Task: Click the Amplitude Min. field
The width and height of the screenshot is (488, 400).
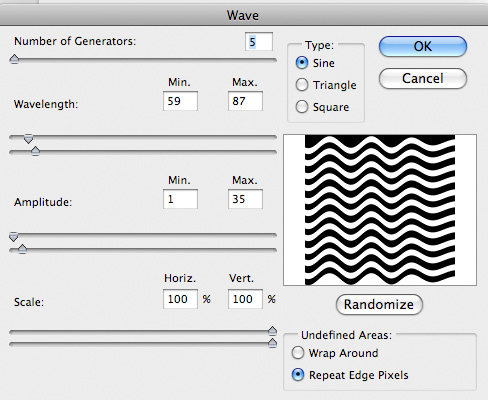Action: tap(180, 199)
